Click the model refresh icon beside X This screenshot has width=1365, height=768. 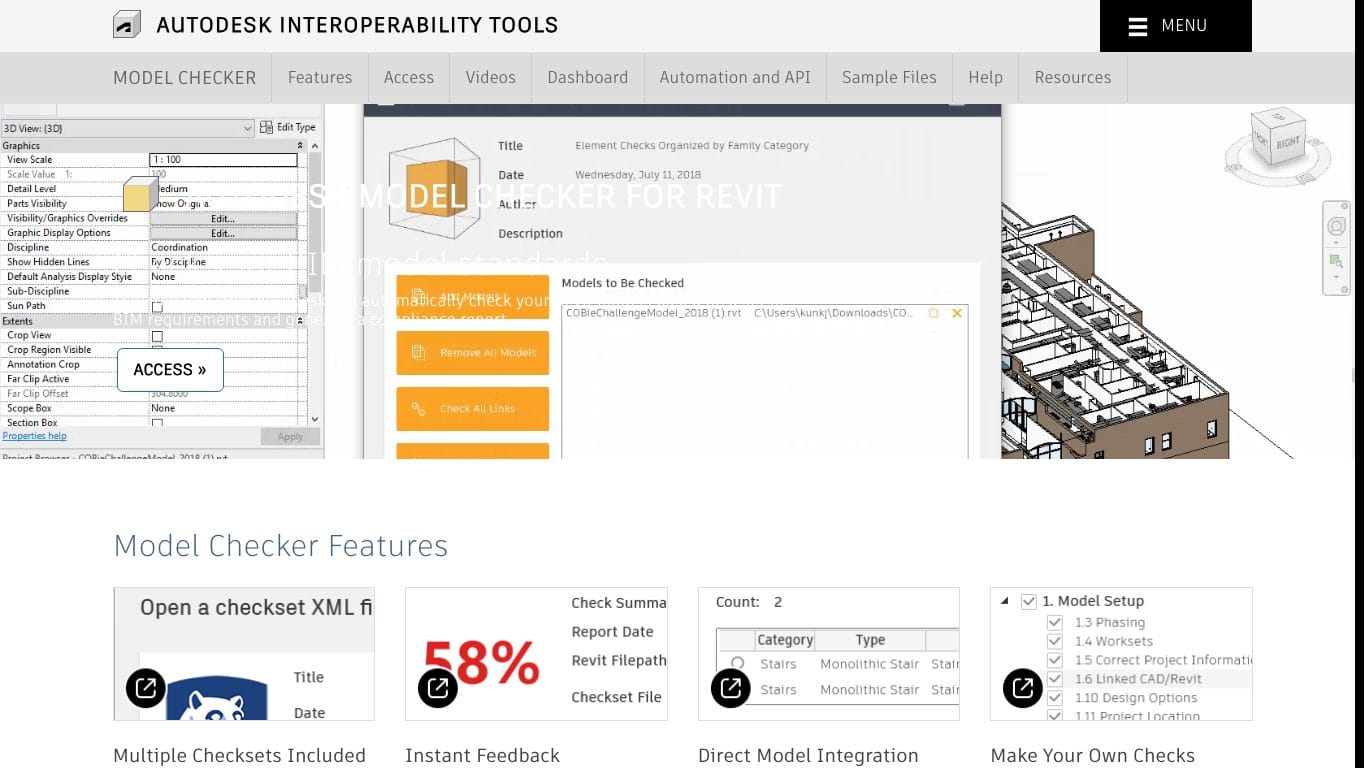(x=933, y=313)
